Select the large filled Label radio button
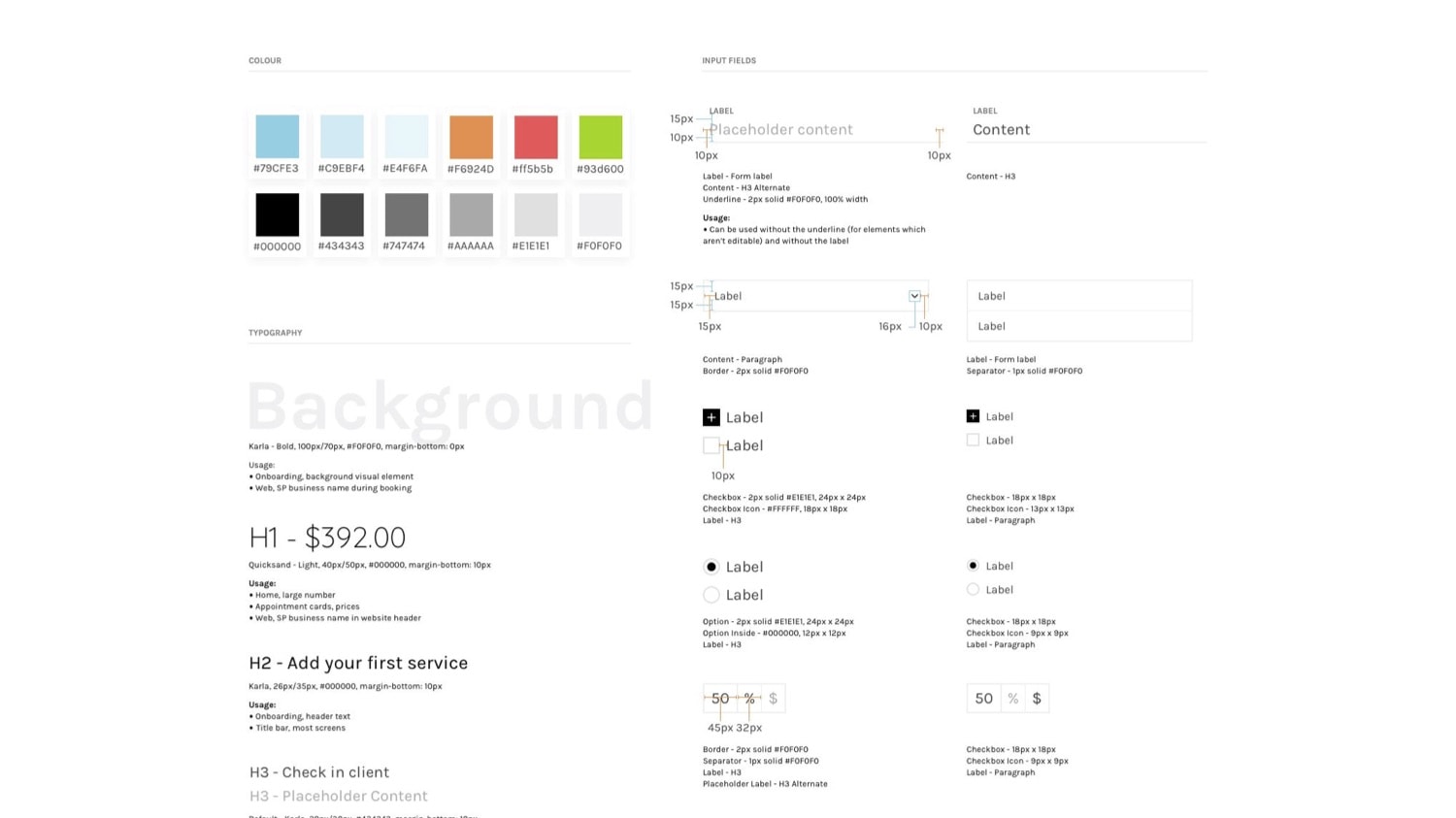 tap(711, 567)
